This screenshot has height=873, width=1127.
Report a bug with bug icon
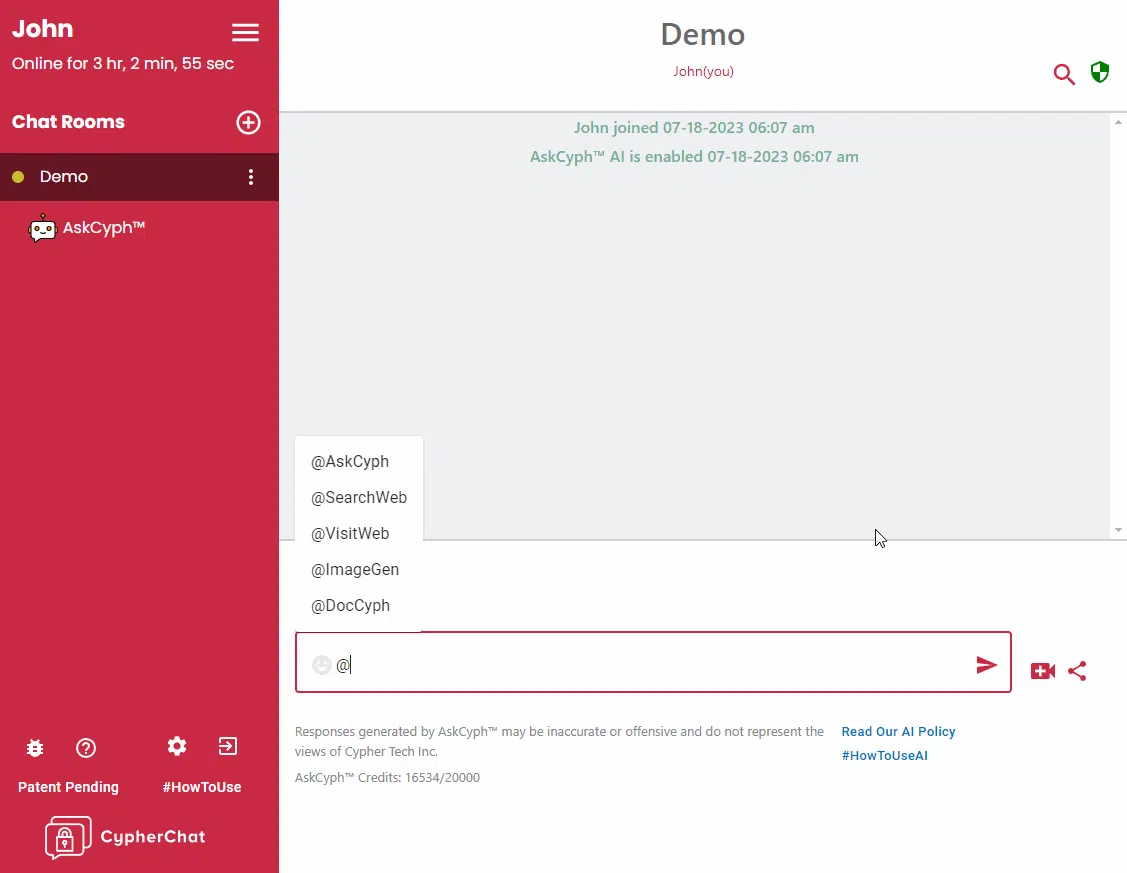pyautogui.click(x=34, y=748)
